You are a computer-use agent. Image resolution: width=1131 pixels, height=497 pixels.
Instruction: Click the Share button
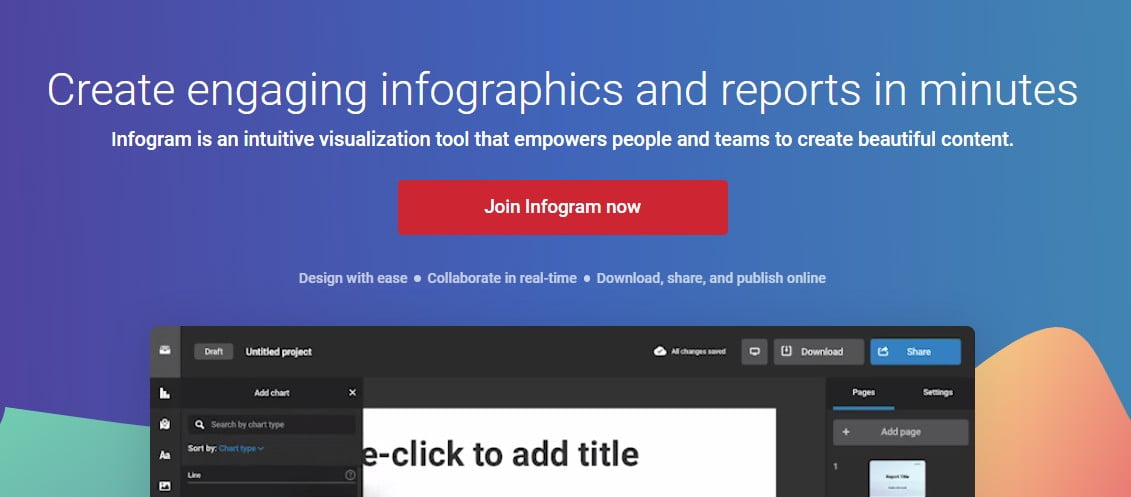915,351
